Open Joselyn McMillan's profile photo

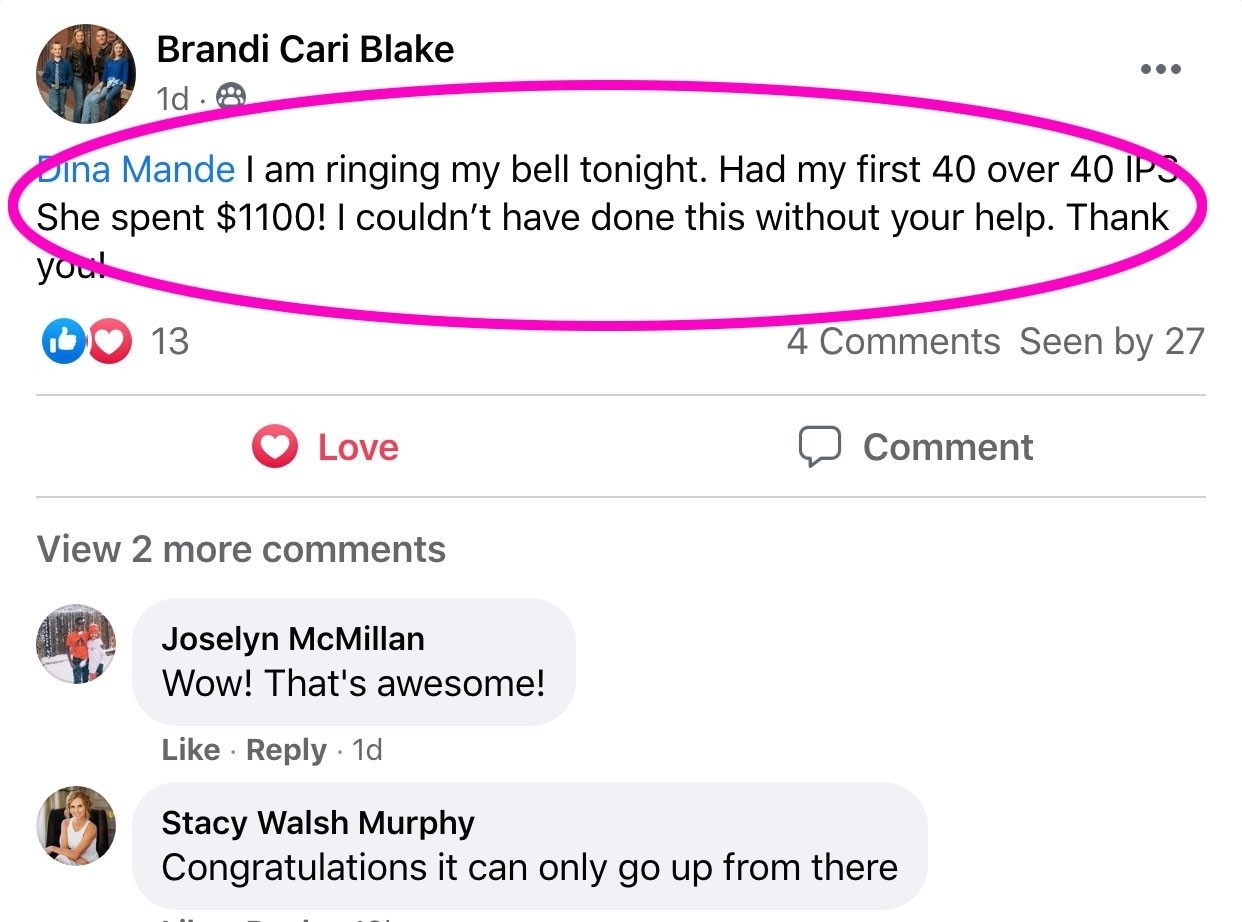click(76, 644)
